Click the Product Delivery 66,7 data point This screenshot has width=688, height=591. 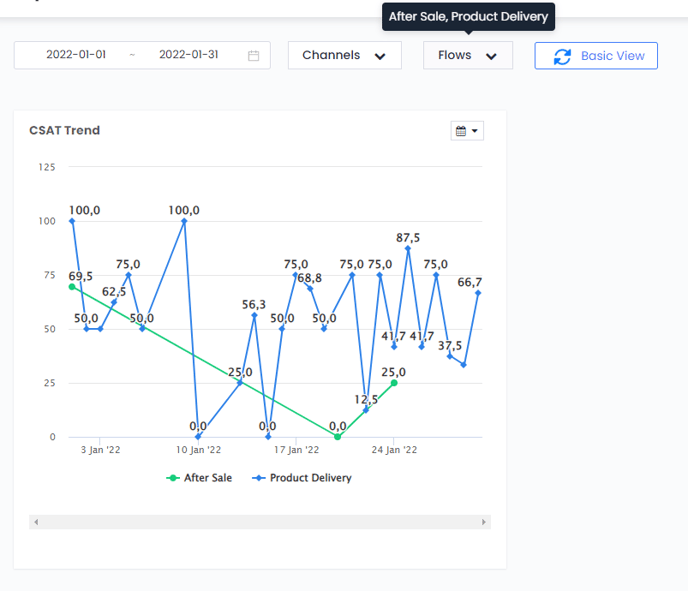pos(478,293)
